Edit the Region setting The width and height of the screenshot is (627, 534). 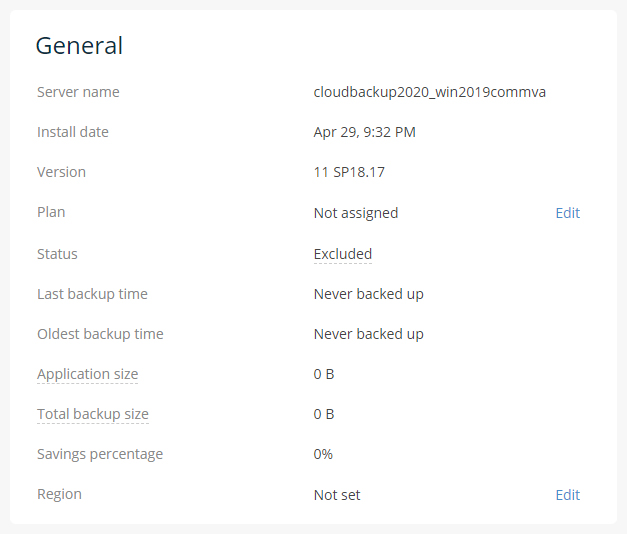click(x=567, y=495)
